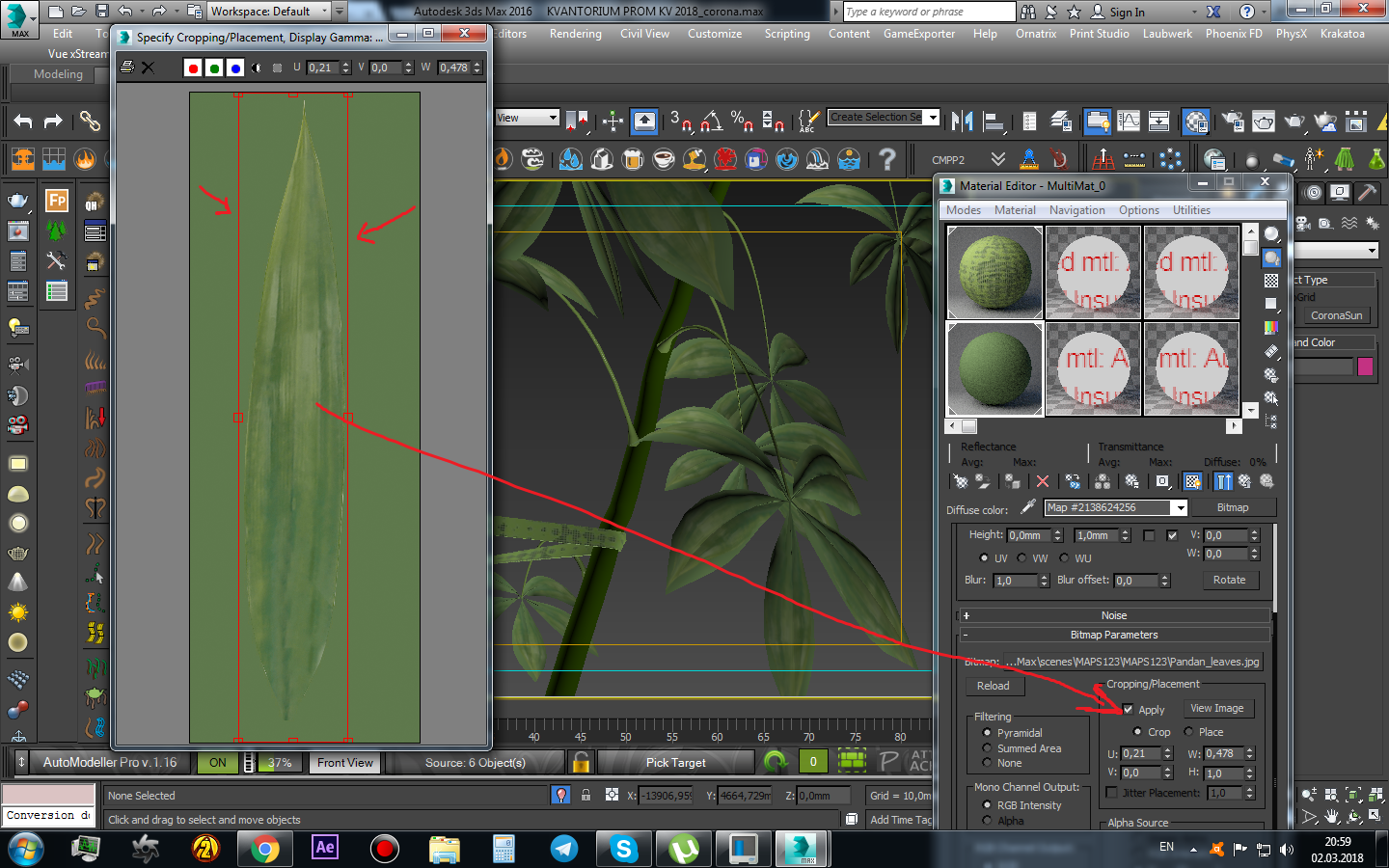This screenshot has width=1389, height=868.
Task: Click the Open File icon in quick access toolbar
Action: 79,12
